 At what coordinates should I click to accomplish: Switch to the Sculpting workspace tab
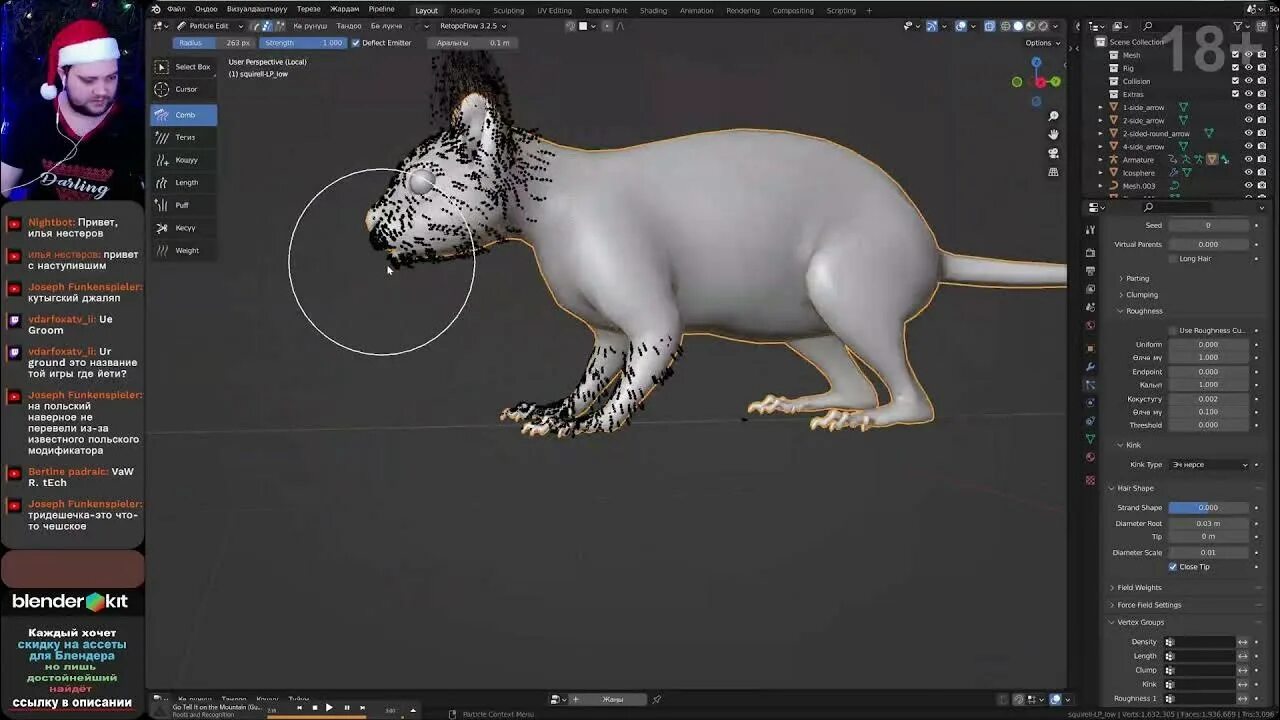point(508,11)
